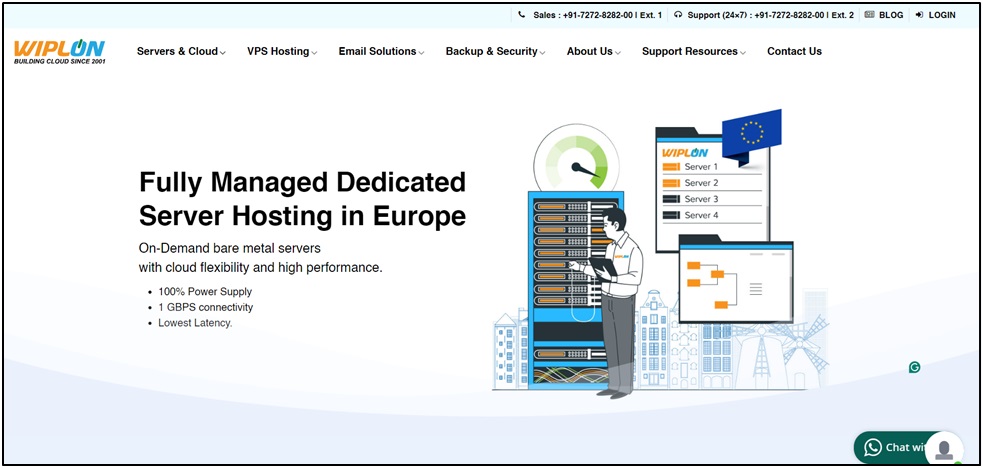Click the WhatsApp chat icon
The image size is (983, 468).
tap(873, 447)
